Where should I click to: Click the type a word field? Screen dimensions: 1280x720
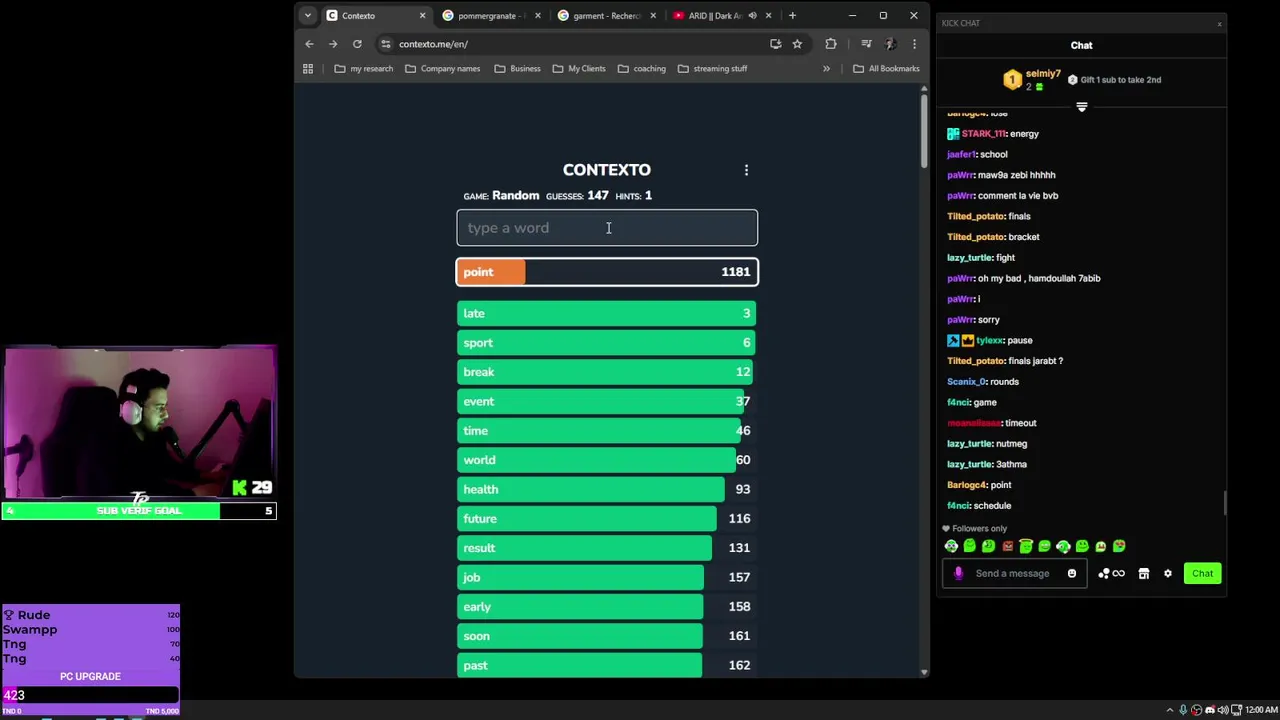pos(607,228)
